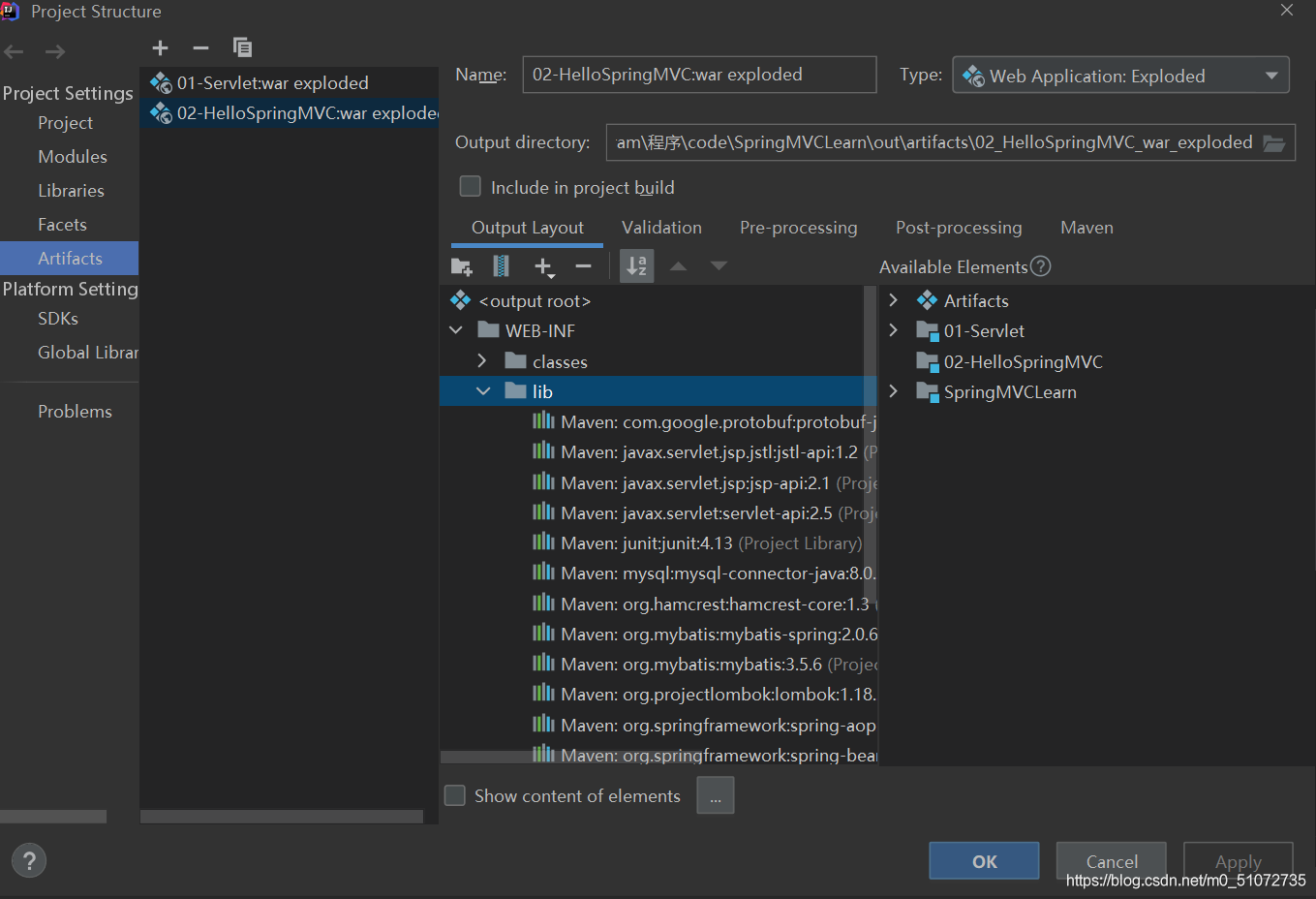Click the Remove element minus in layout toolbar
This screenshot has width=1316, height=899.
[x=583, y=266]
